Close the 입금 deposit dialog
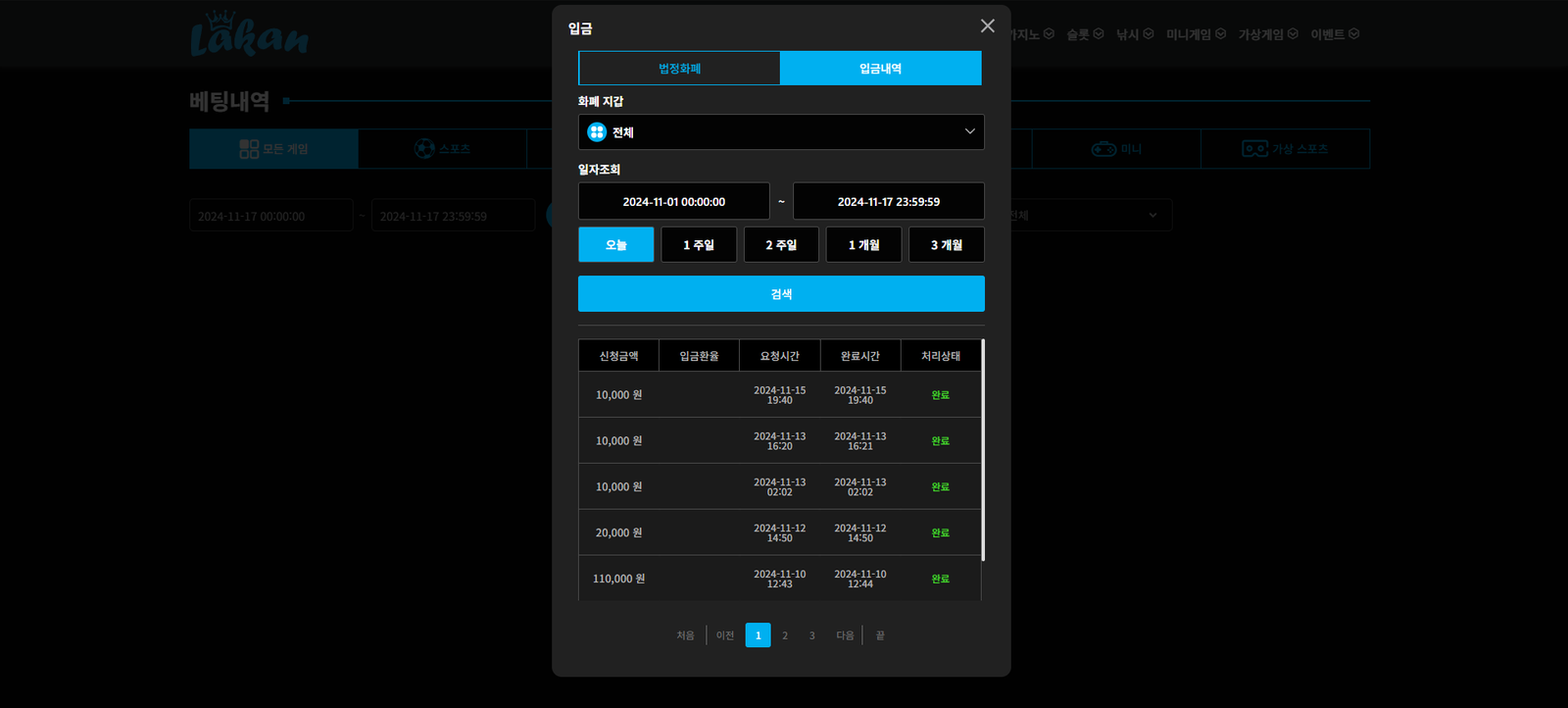 [x=987, y=26]
